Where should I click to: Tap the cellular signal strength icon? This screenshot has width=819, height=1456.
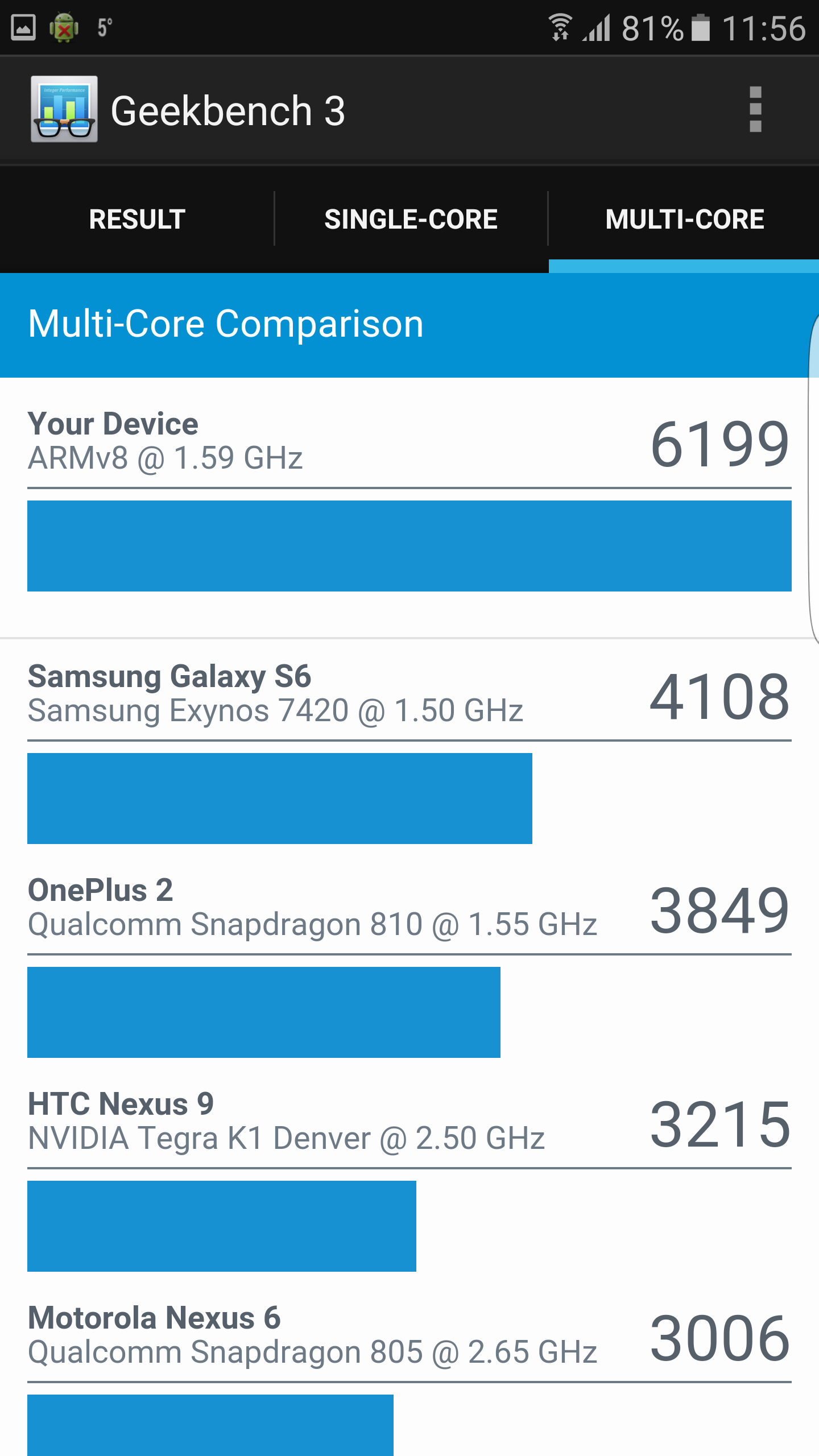coord(597,27)
